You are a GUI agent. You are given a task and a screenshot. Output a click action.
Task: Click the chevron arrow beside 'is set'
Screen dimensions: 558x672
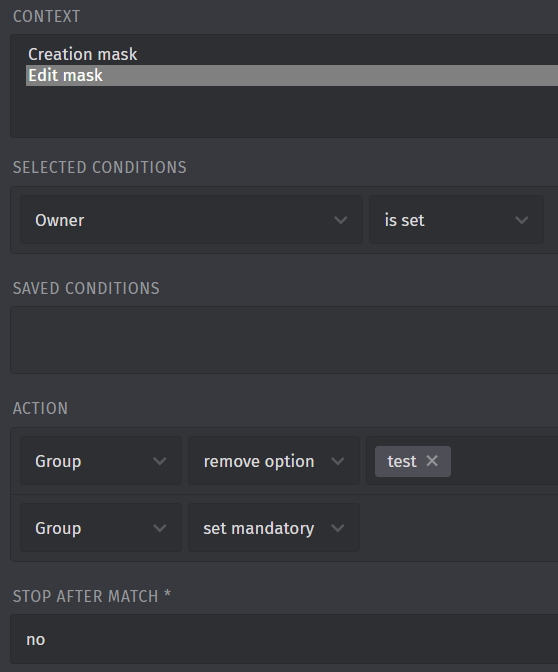coord(522,220)
